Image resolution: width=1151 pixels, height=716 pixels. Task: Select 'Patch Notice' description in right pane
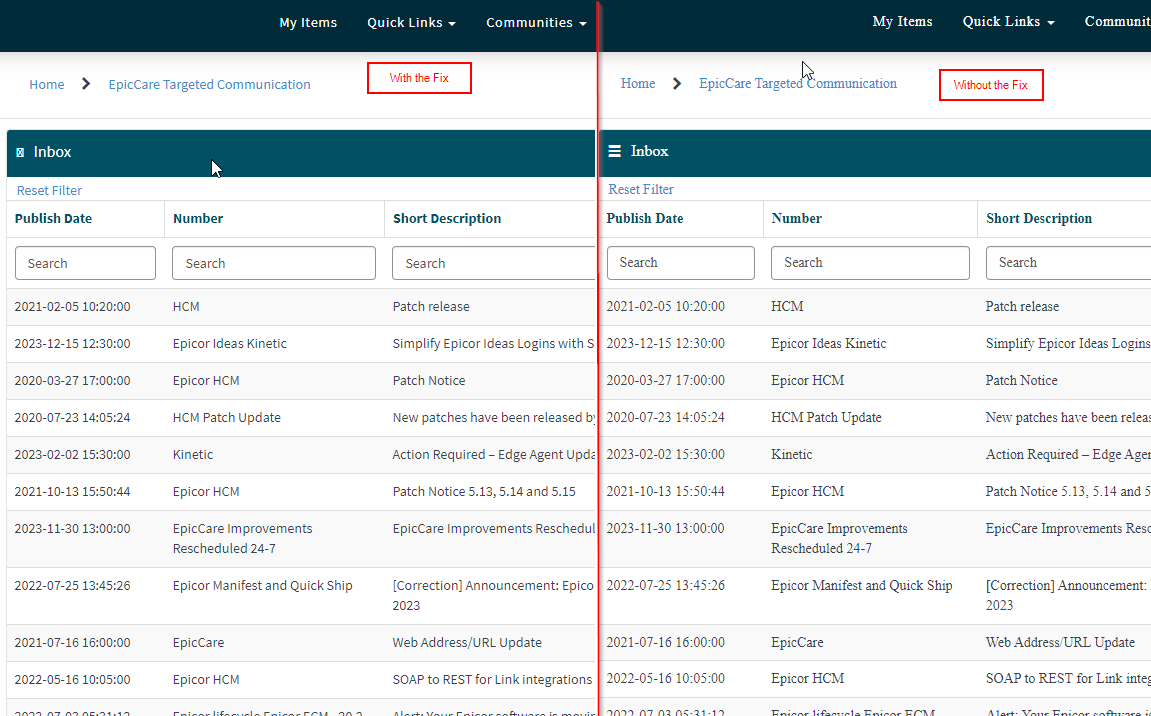(x=1021, y=380)
